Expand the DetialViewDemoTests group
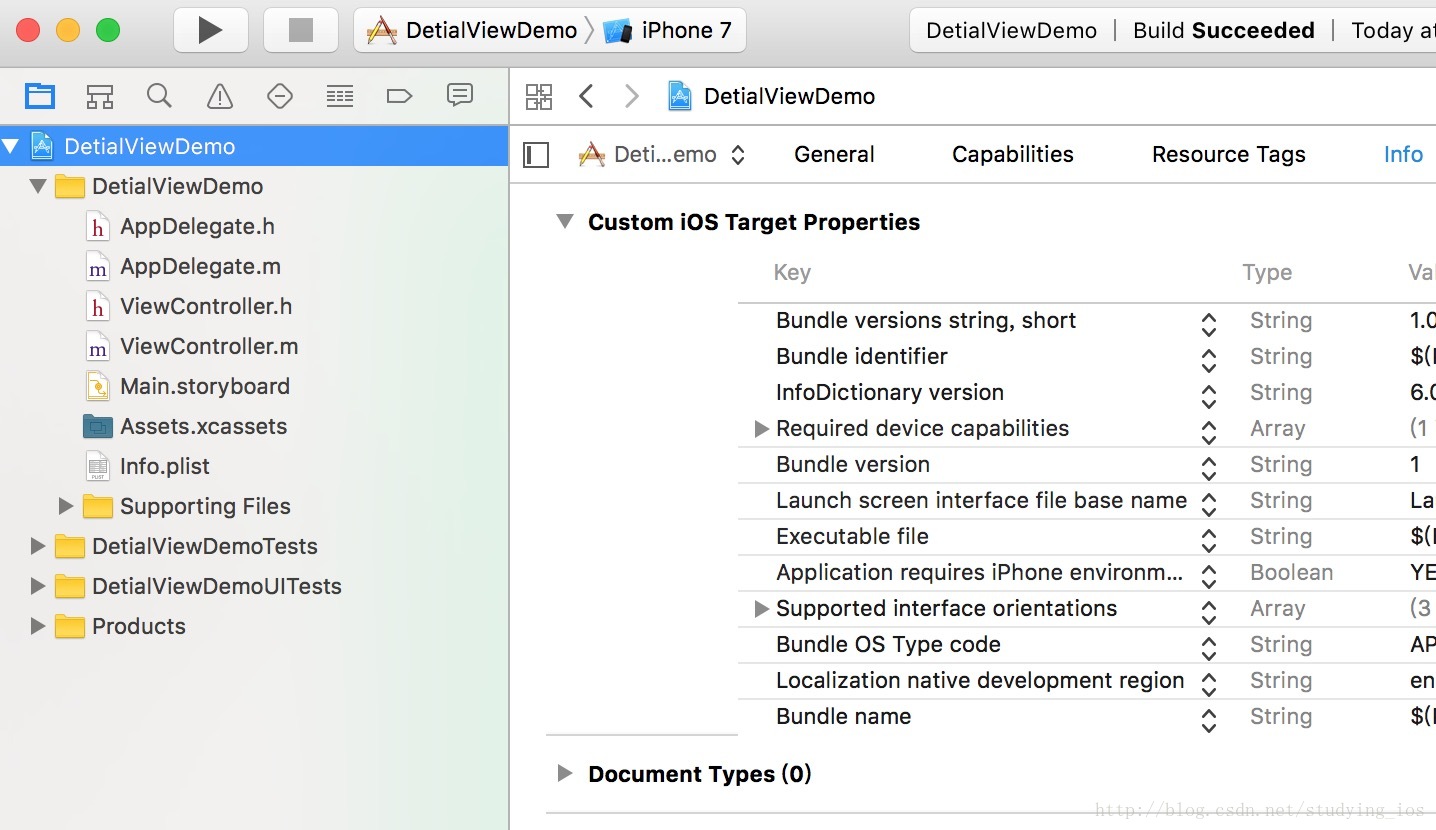Screen dimensions: 1436x830 pyautogui.click(x=38, y=546)
